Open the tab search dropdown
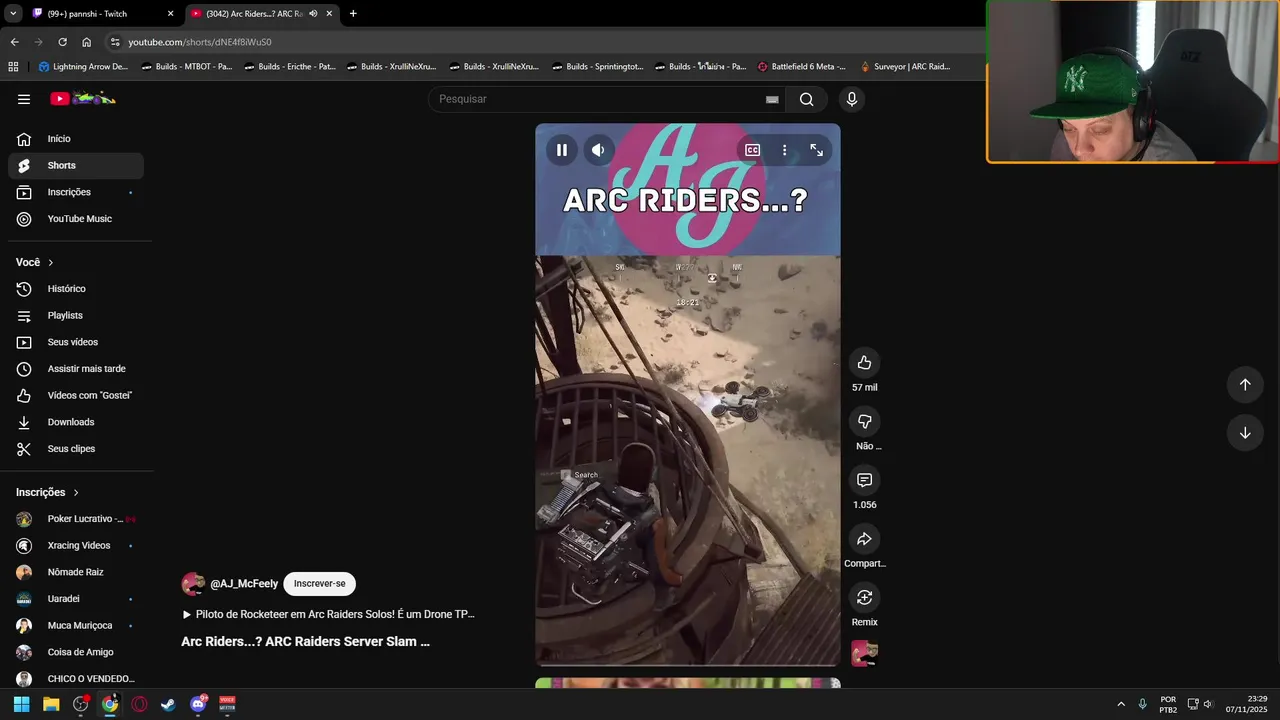This screenshot has height=720, width=1280. [x=13, y=14]
